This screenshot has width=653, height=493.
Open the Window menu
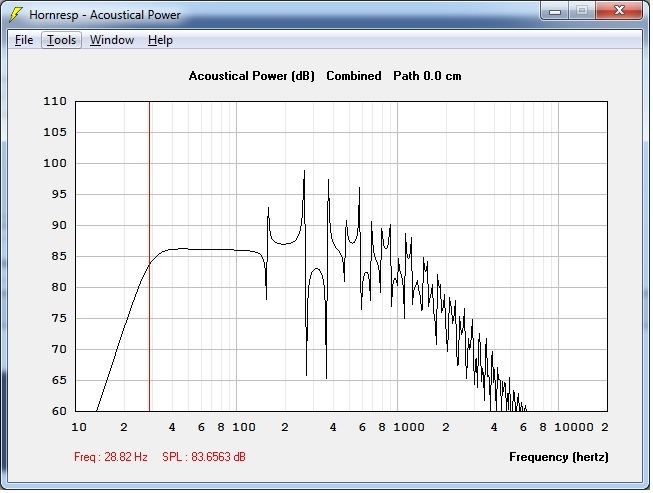click(x=112, y=40)
